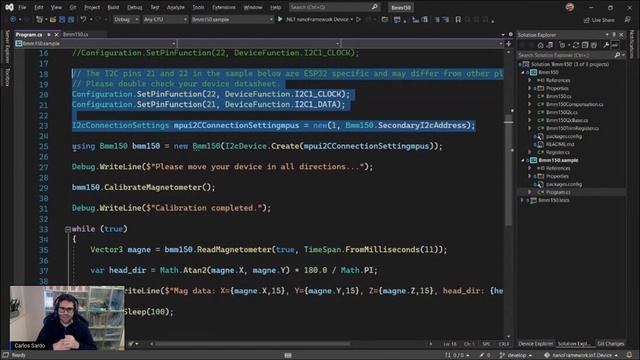
Task: Click the develop branch in status bar
Action: pos(516,355)
